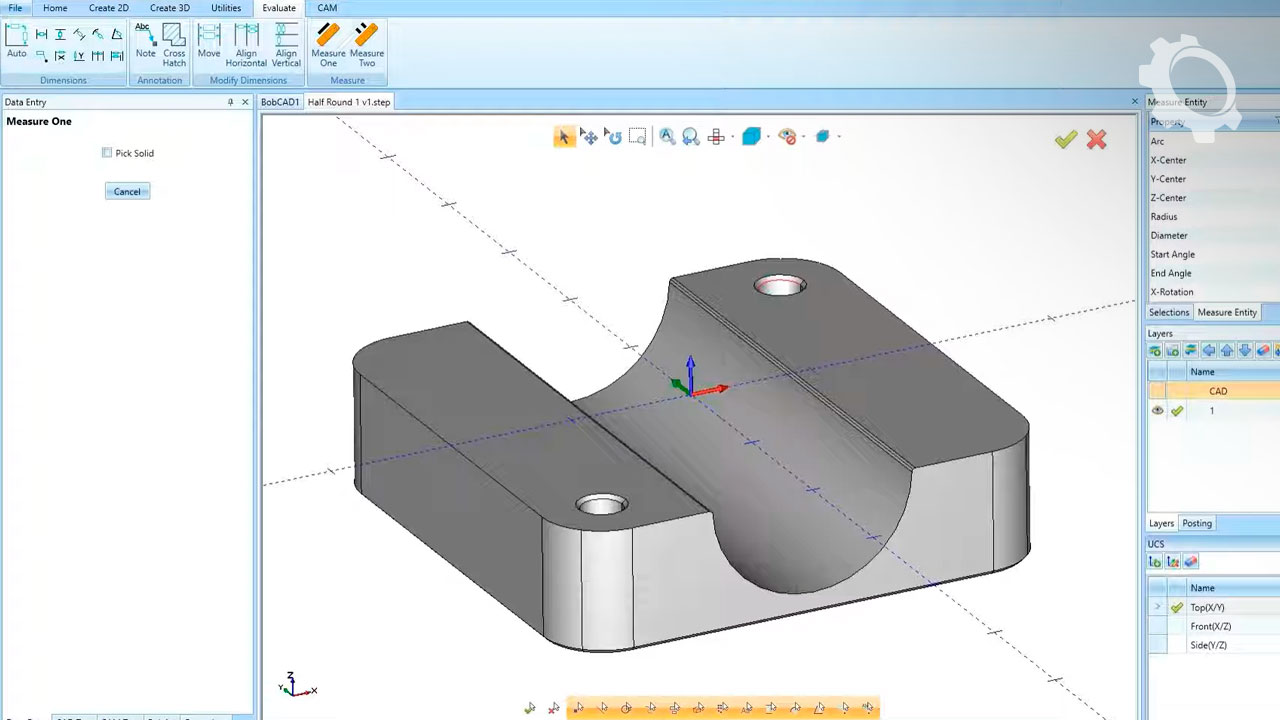Click the green checkmark to confirm
Viewport: 1280px width, 720px height.
(x=1066, y=140)
